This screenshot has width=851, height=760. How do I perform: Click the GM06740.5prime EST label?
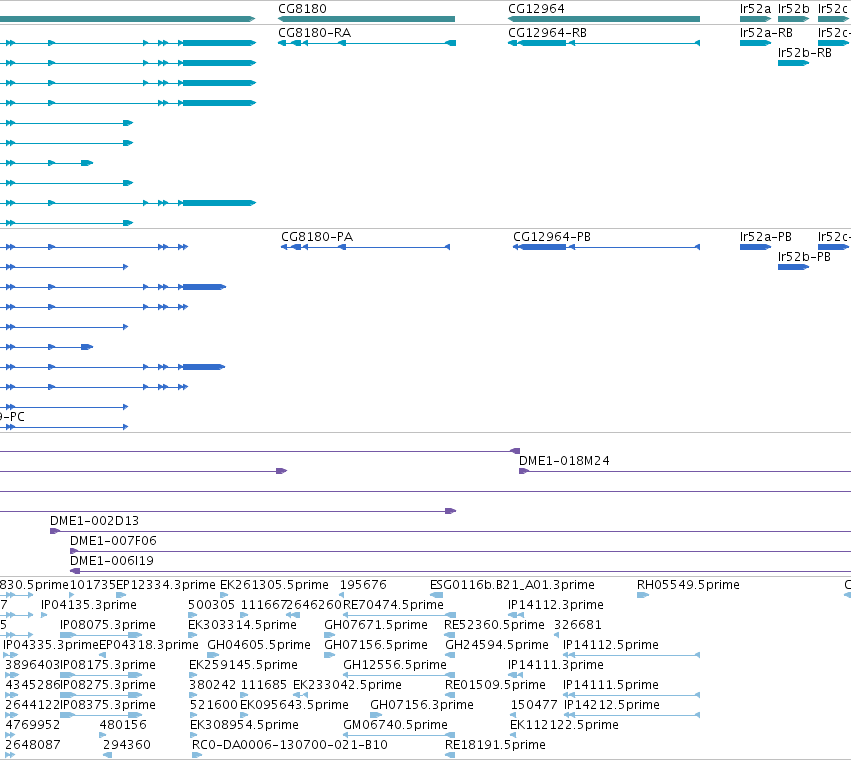point(395,725)
